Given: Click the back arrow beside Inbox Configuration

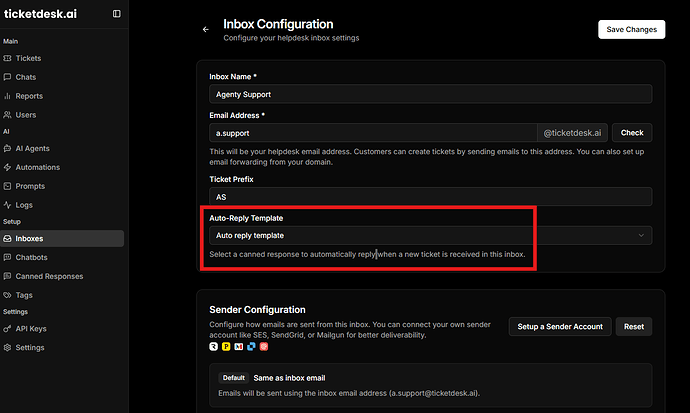Looking at the screenshot, I should [206, 30].
